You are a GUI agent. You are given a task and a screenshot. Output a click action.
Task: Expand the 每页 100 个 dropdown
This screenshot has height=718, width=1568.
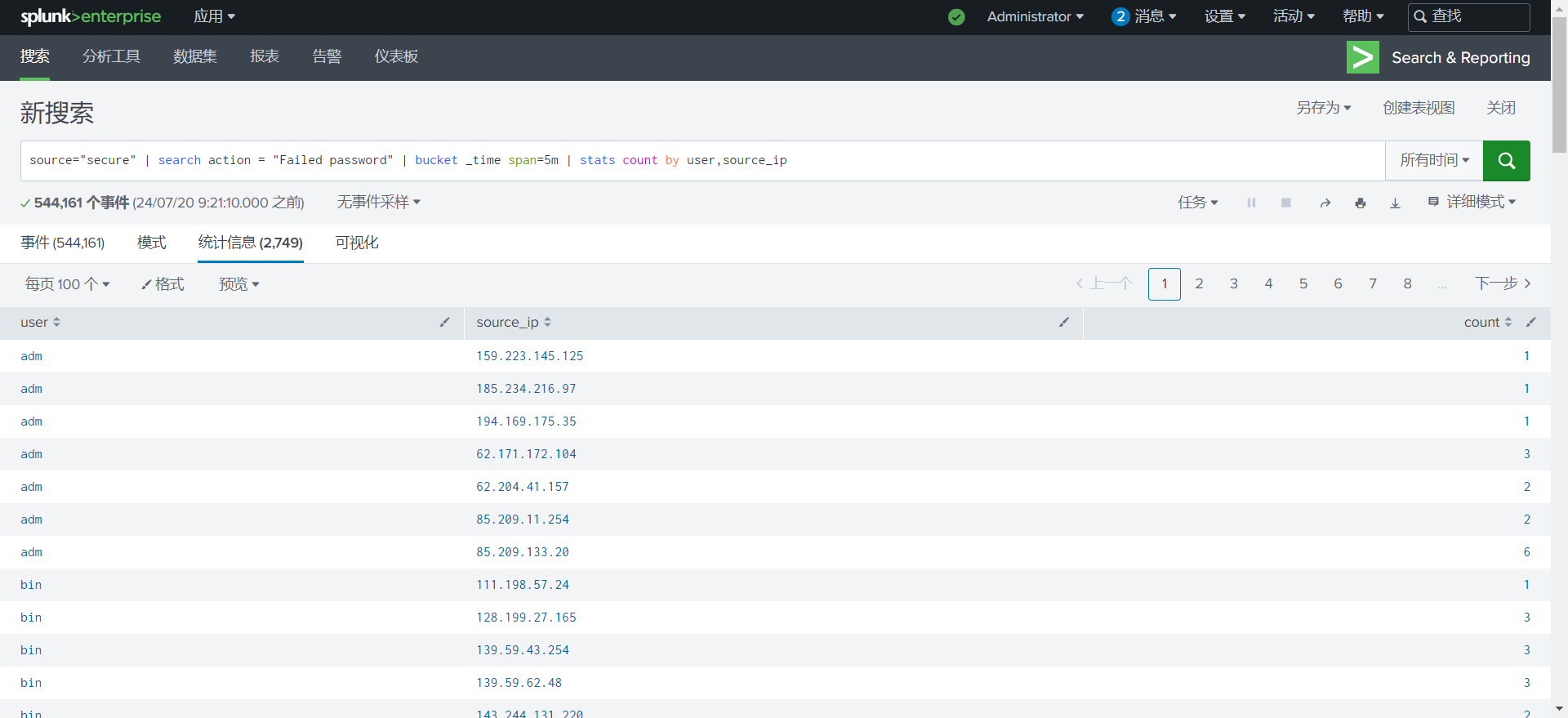coord(67,284)
